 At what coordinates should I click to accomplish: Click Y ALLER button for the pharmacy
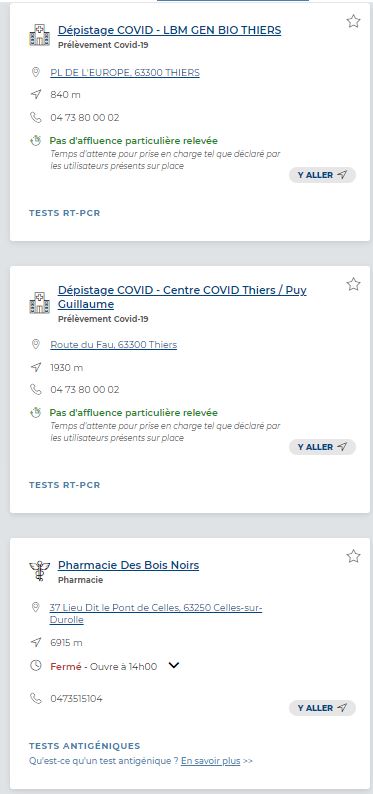[x=322, y=707]
